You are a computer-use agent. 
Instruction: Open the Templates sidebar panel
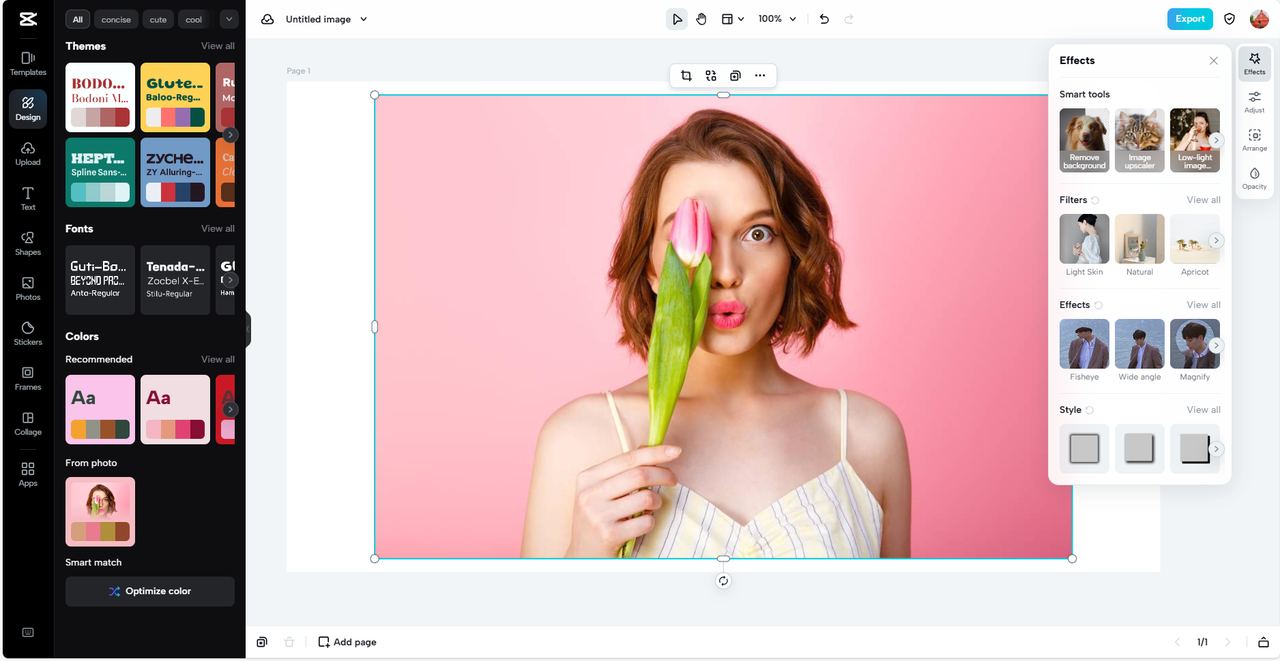(28, 64)
